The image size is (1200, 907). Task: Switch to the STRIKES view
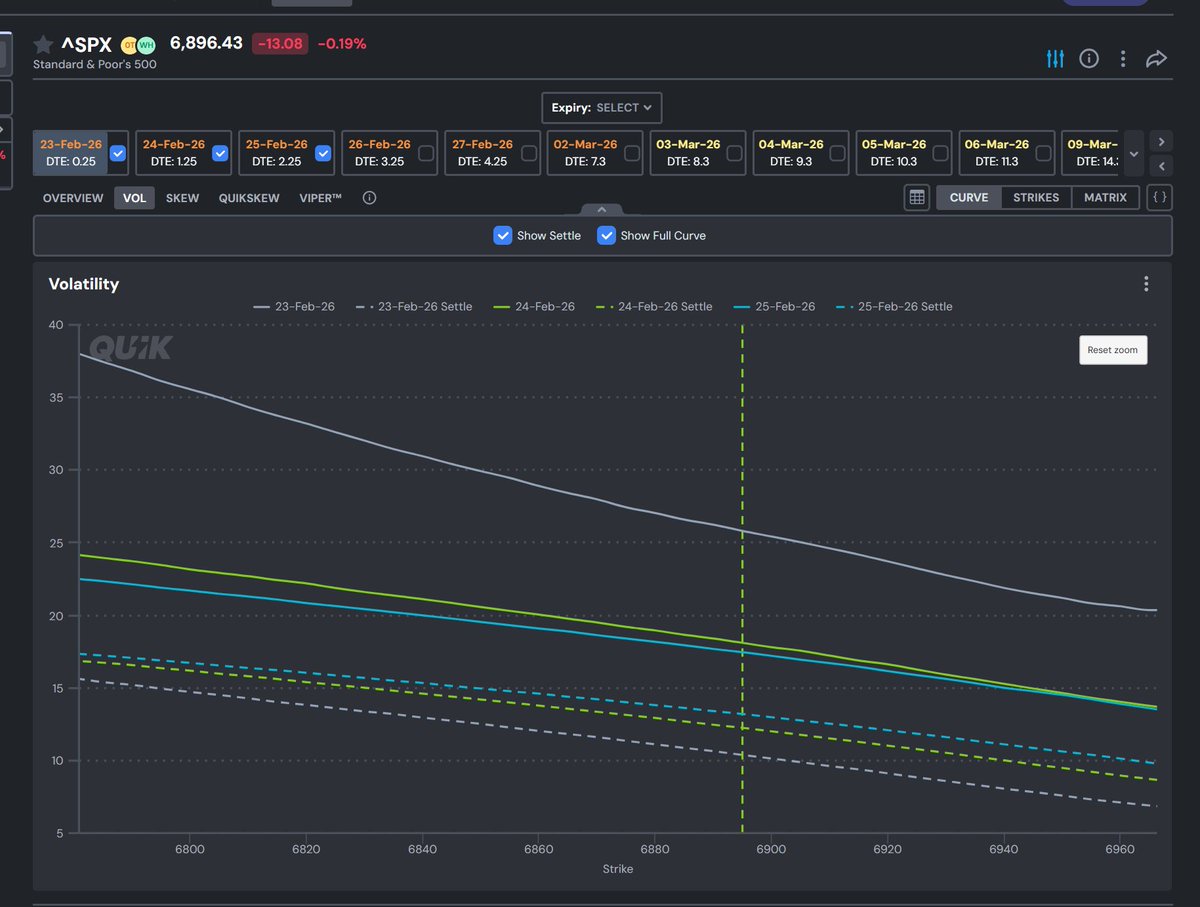[1036, 198]
